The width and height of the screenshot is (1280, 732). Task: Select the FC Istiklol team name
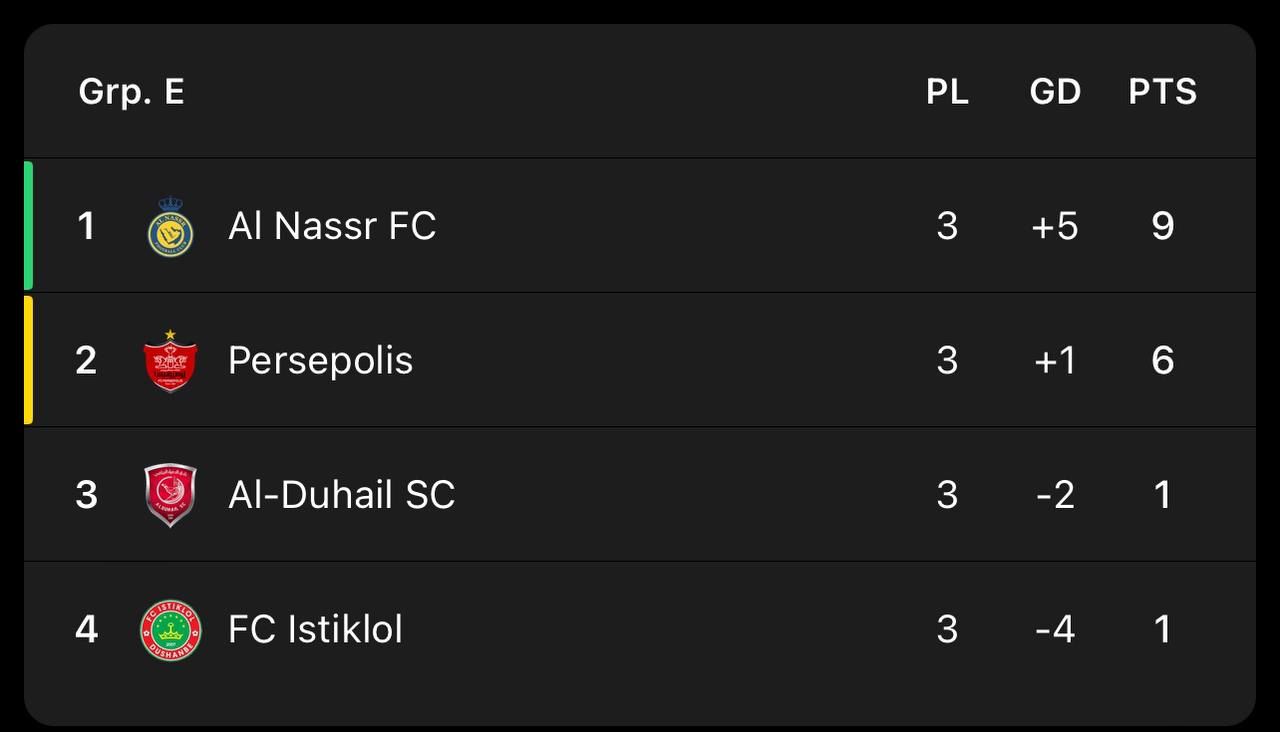tap(315, 629)
